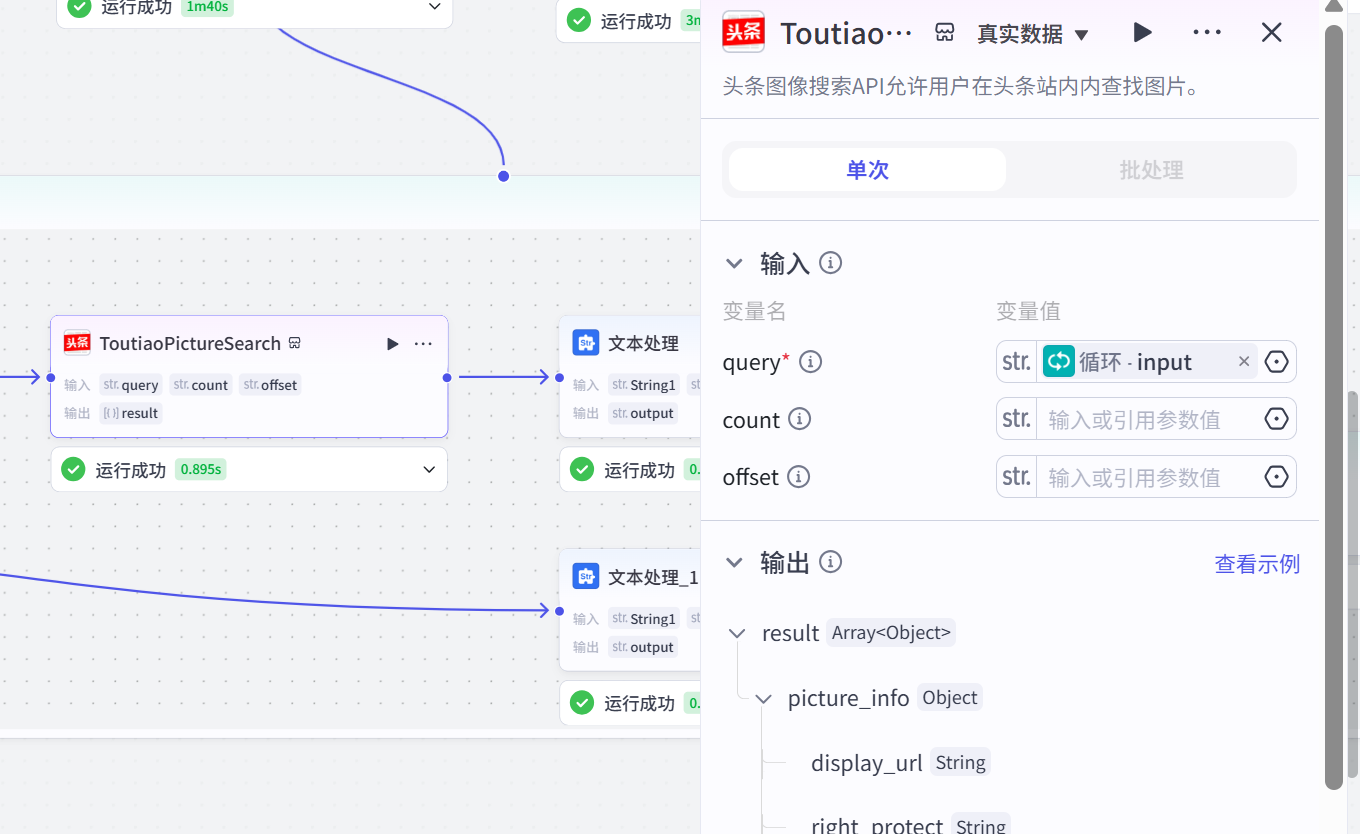Click the loop connection endpoint dot
1360x834 pixels.
click(x=504, y=176)
